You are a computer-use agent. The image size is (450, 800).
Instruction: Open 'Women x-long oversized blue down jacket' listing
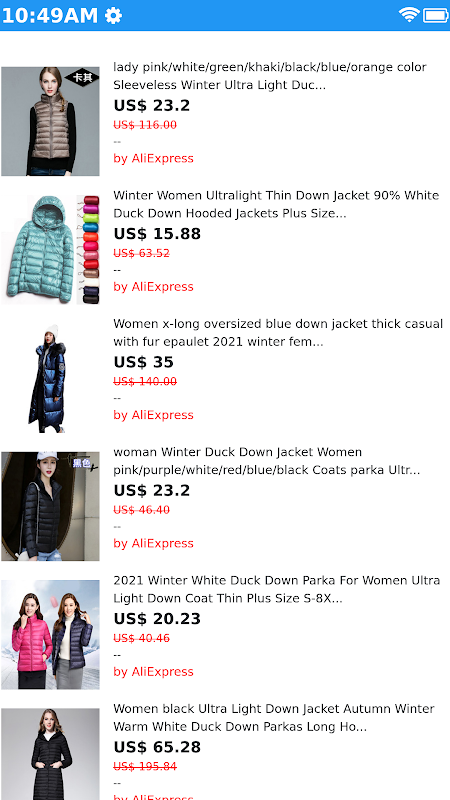tap(278, 333)
